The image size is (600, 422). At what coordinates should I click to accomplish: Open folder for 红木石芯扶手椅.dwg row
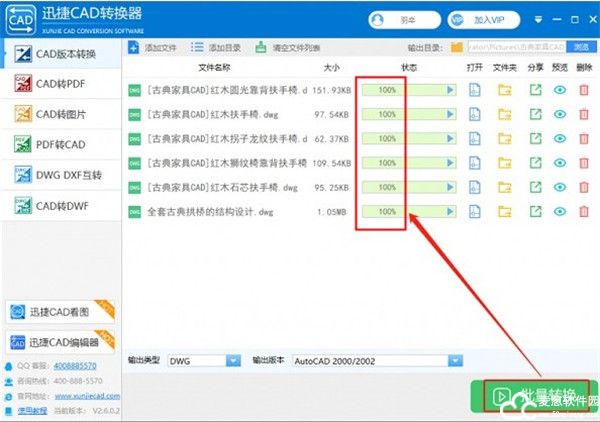coord(505,187)
